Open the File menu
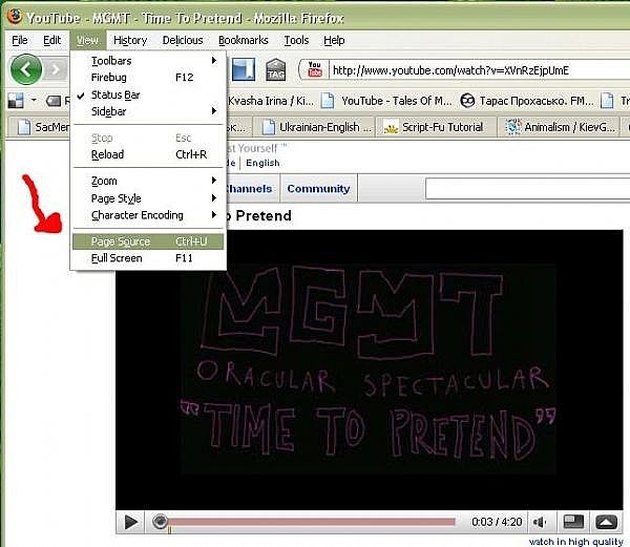This screenshot has width=630, height=547. [x=20, y=40]
